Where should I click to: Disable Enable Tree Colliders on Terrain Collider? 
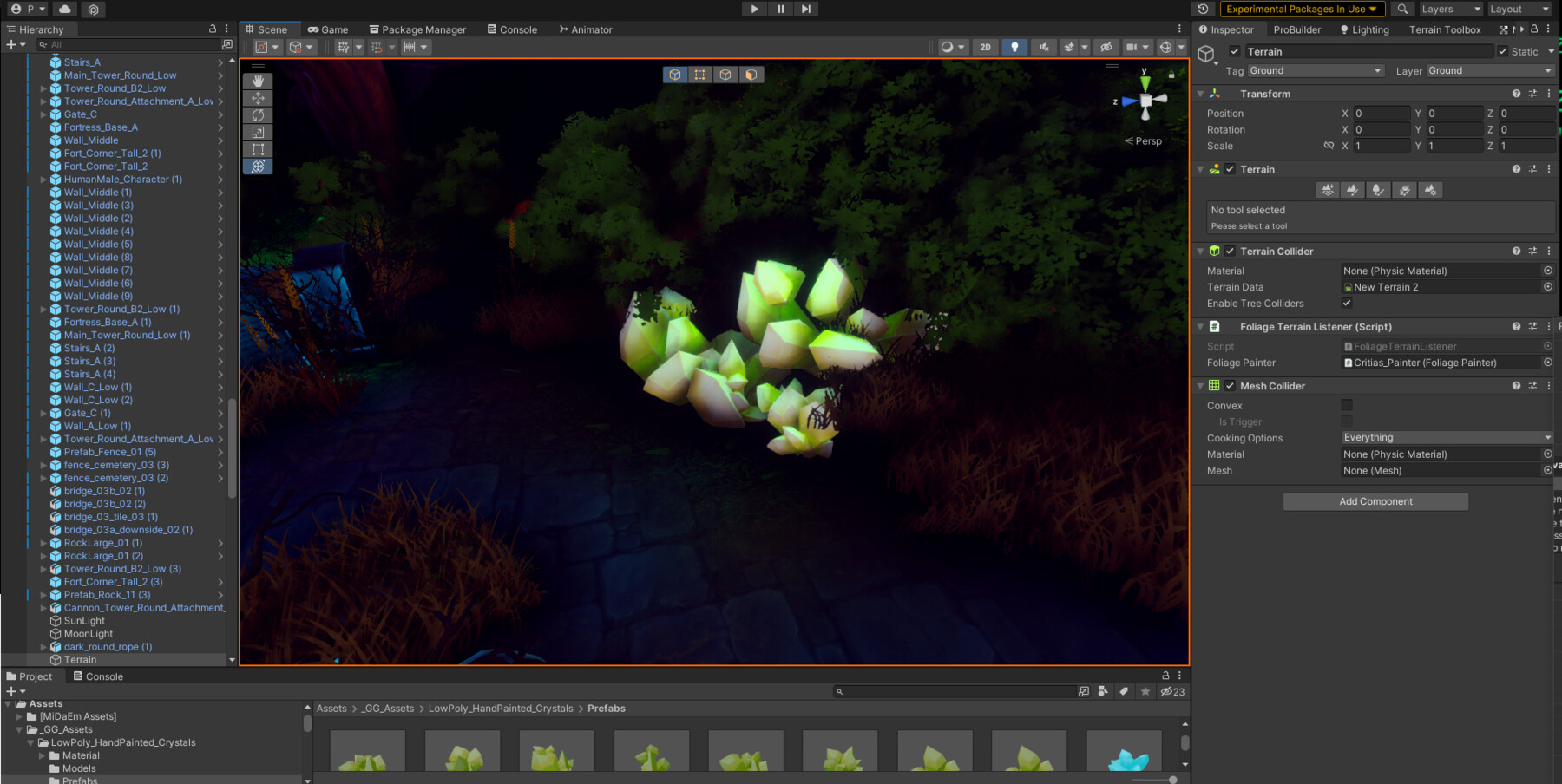1347,303
